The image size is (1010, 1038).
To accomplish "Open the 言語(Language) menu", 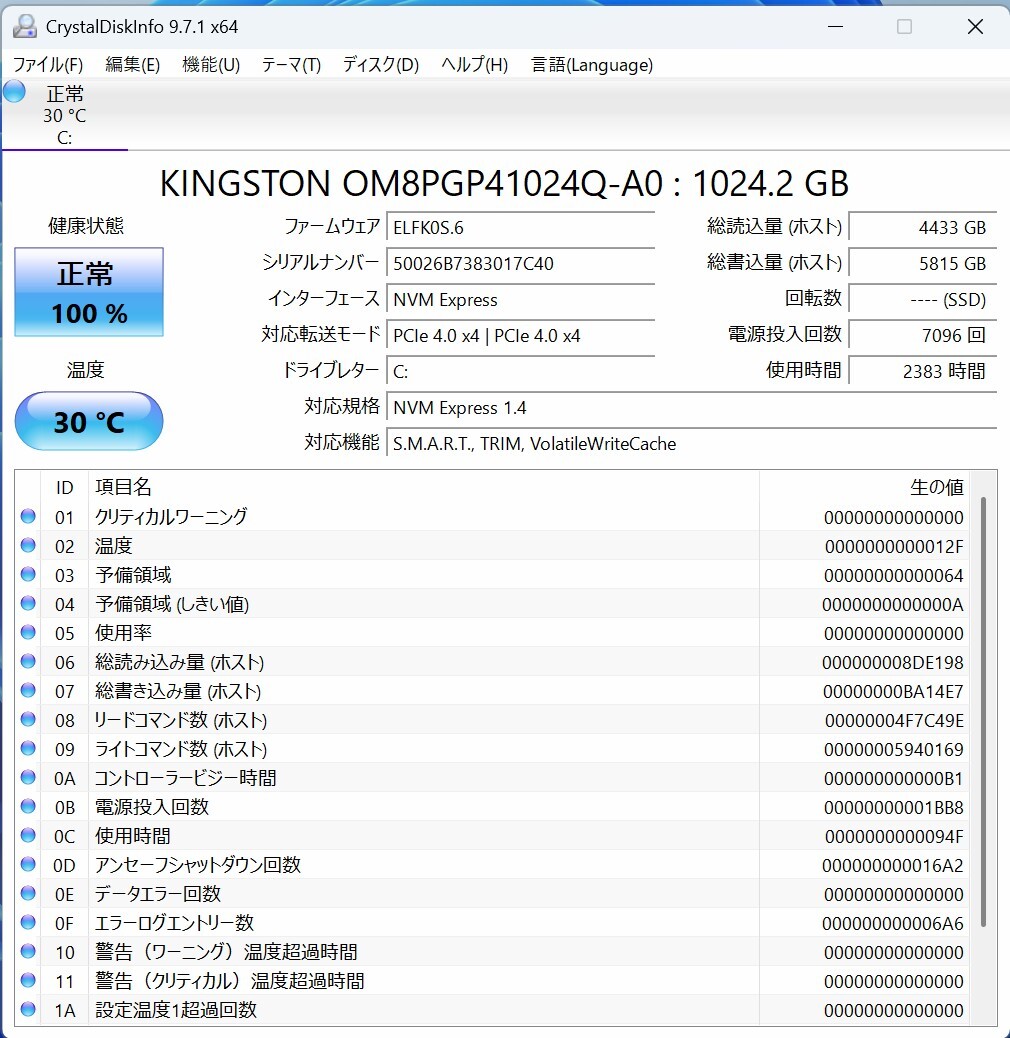I will pyautogui.click(x=592, y=65).
